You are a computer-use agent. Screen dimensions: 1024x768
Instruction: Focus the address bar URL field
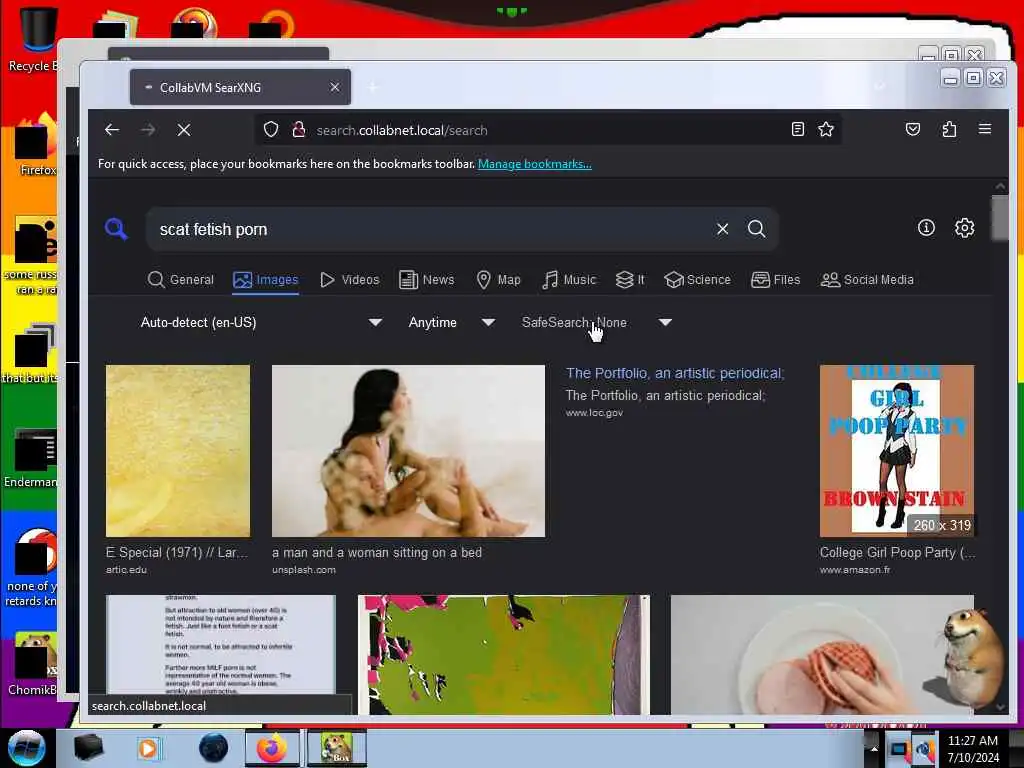coord(549,130)
